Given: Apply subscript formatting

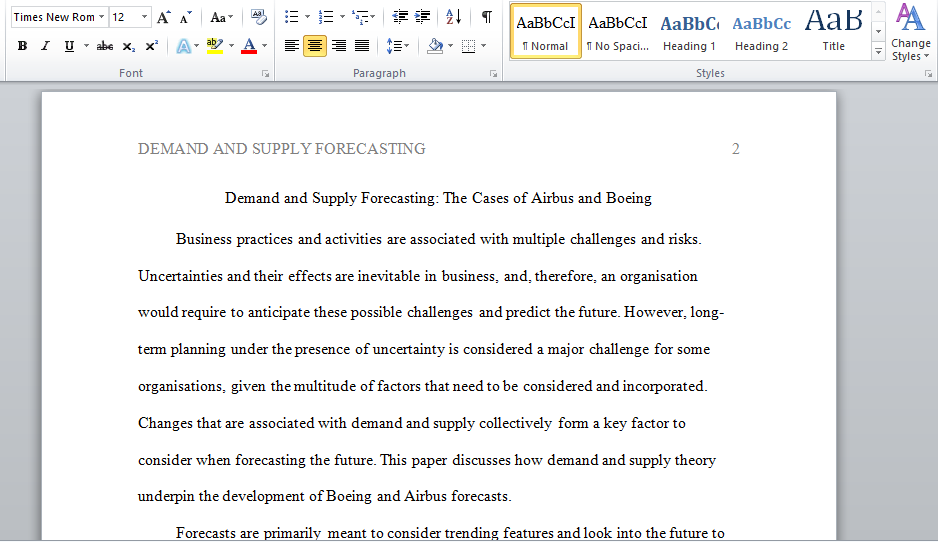Looking at the screenshot, I should pyautogui.click(x=129, y=46).
